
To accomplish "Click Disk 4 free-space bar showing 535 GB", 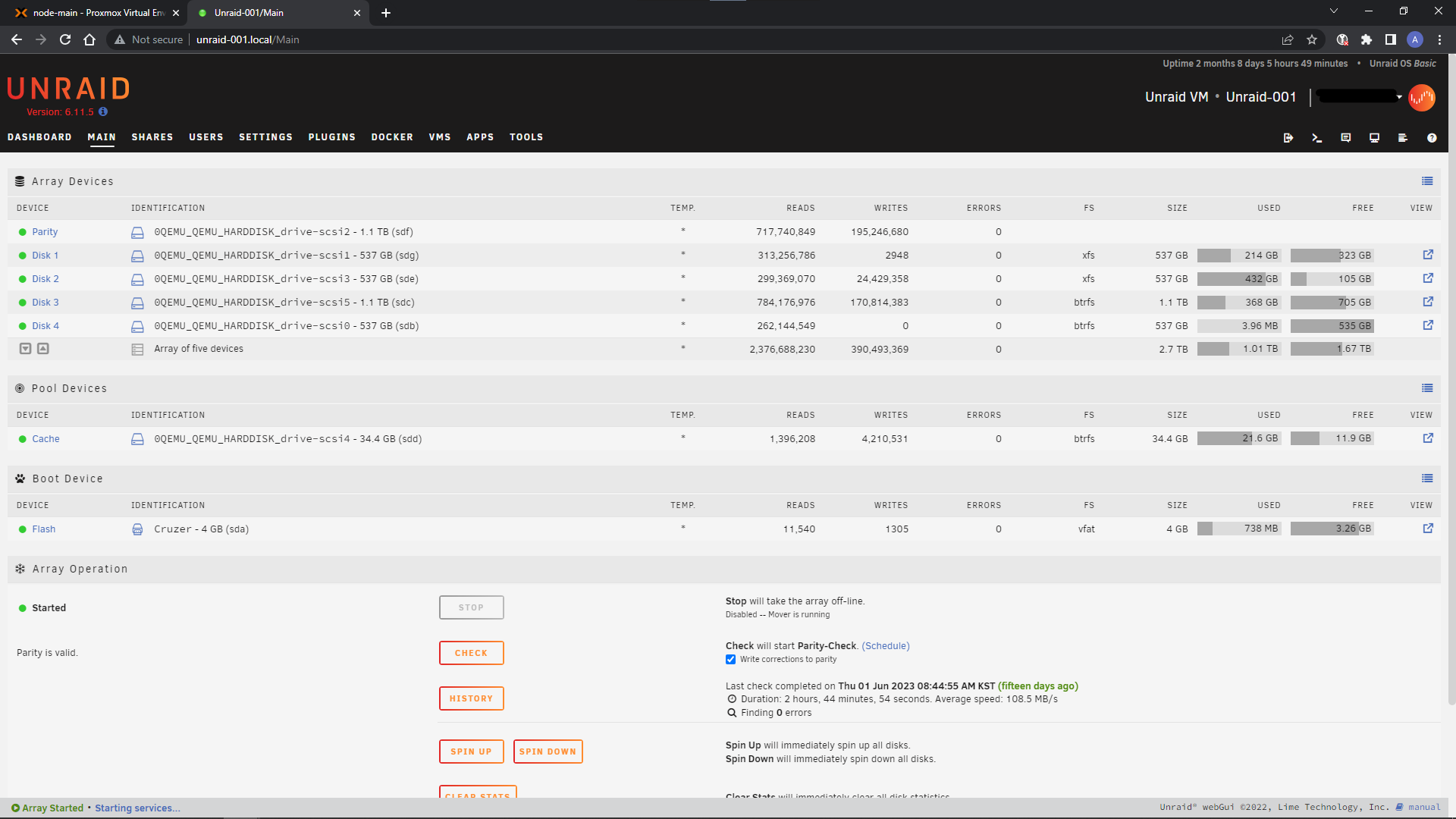I will (1332, 326).
